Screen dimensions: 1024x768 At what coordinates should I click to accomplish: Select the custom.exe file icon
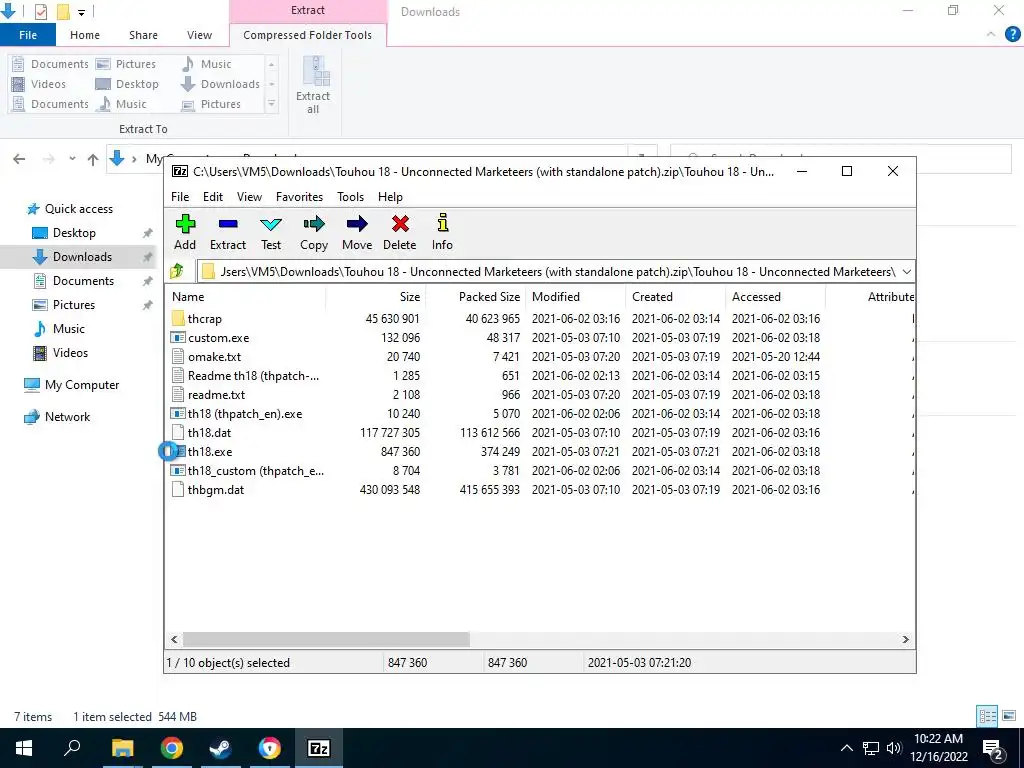tap(178, 338)
